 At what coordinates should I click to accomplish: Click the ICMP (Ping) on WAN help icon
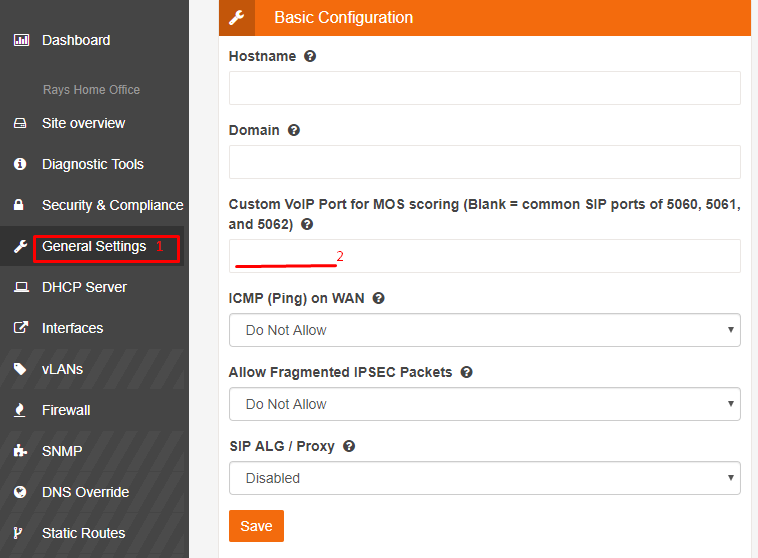point(379,298)
